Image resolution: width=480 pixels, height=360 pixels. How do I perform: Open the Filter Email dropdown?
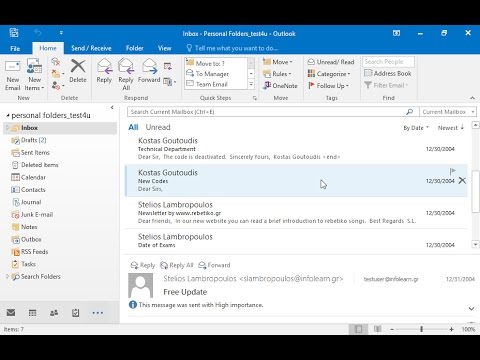(386, 85)
